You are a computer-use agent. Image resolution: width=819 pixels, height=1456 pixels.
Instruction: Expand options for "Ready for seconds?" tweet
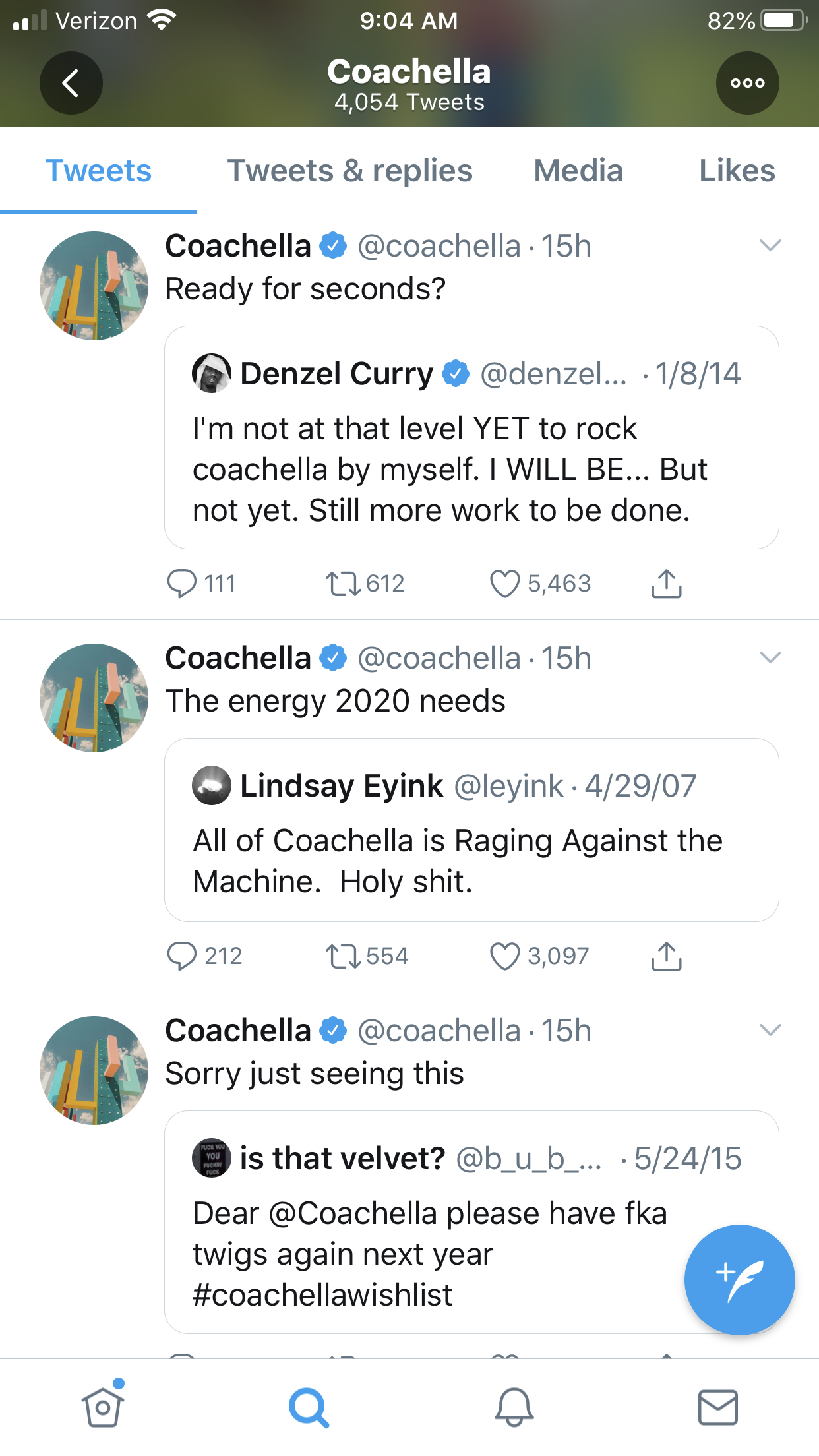point(770,245)
